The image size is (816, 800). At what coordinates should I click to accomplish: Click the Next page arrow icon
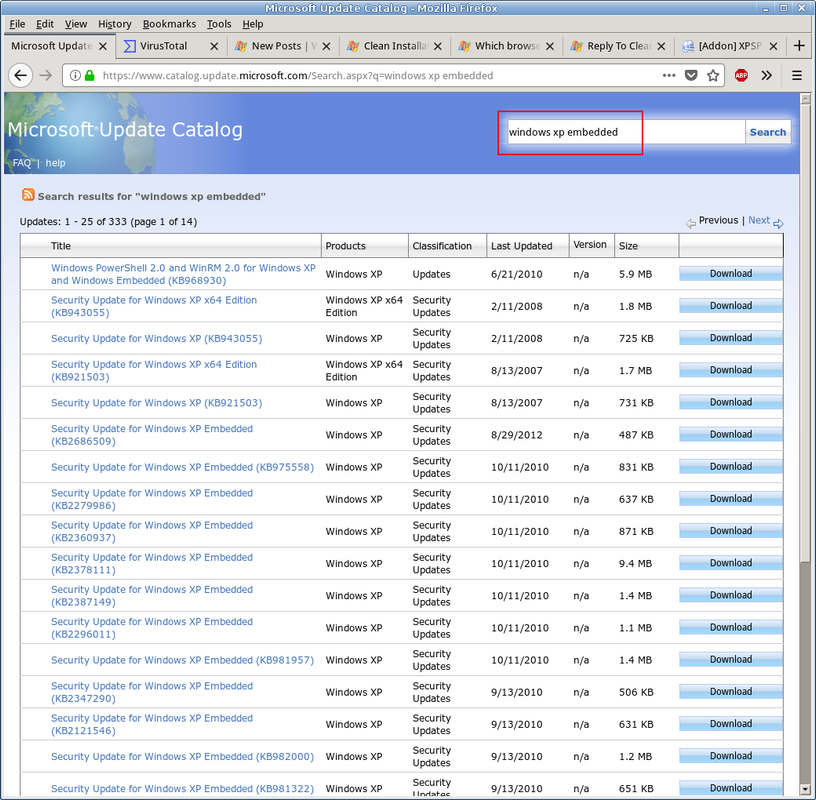pos(778,224)
